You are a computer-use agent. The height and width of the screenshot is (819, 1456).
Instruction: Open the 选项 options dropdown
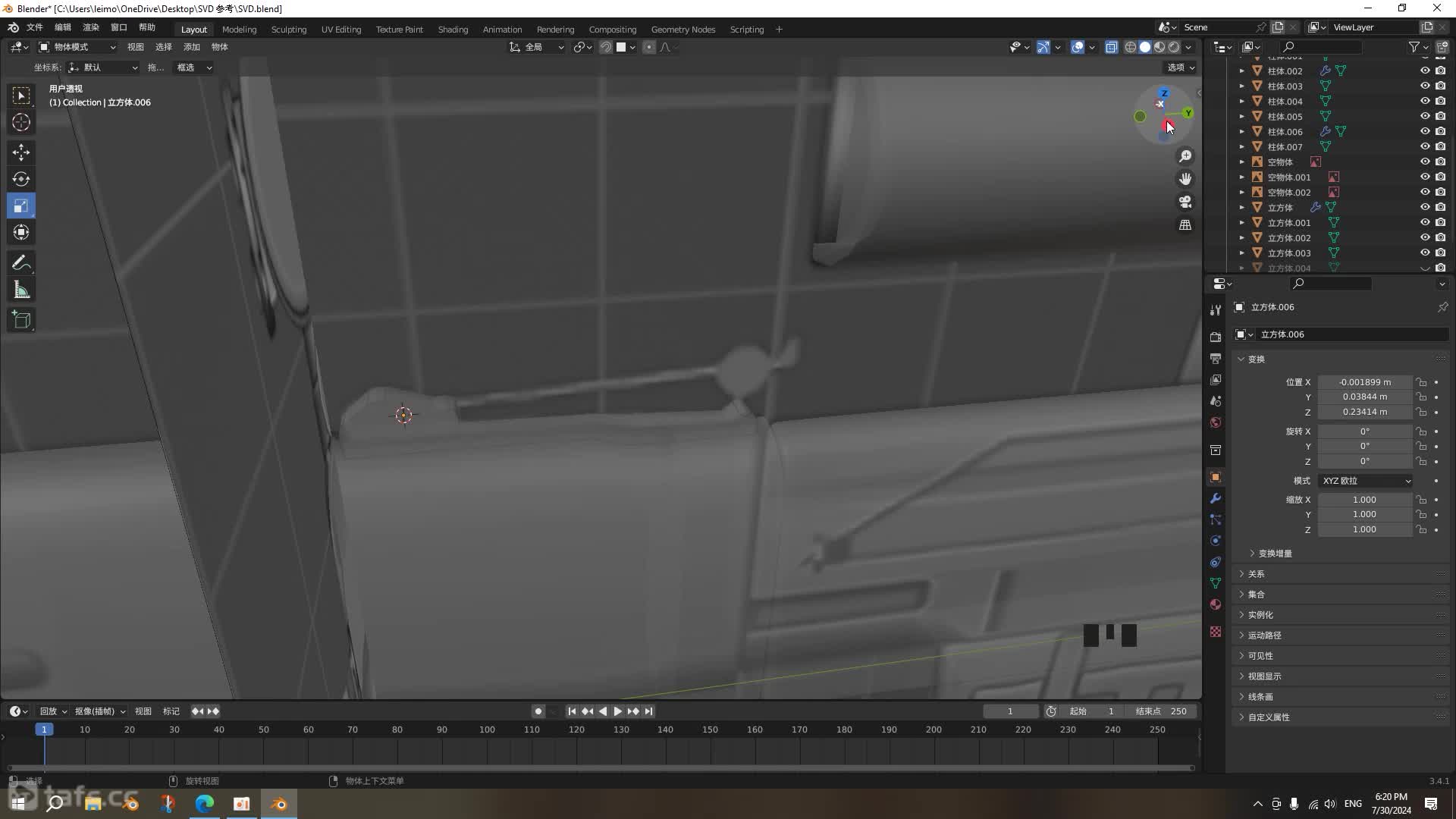(1181, 67)
